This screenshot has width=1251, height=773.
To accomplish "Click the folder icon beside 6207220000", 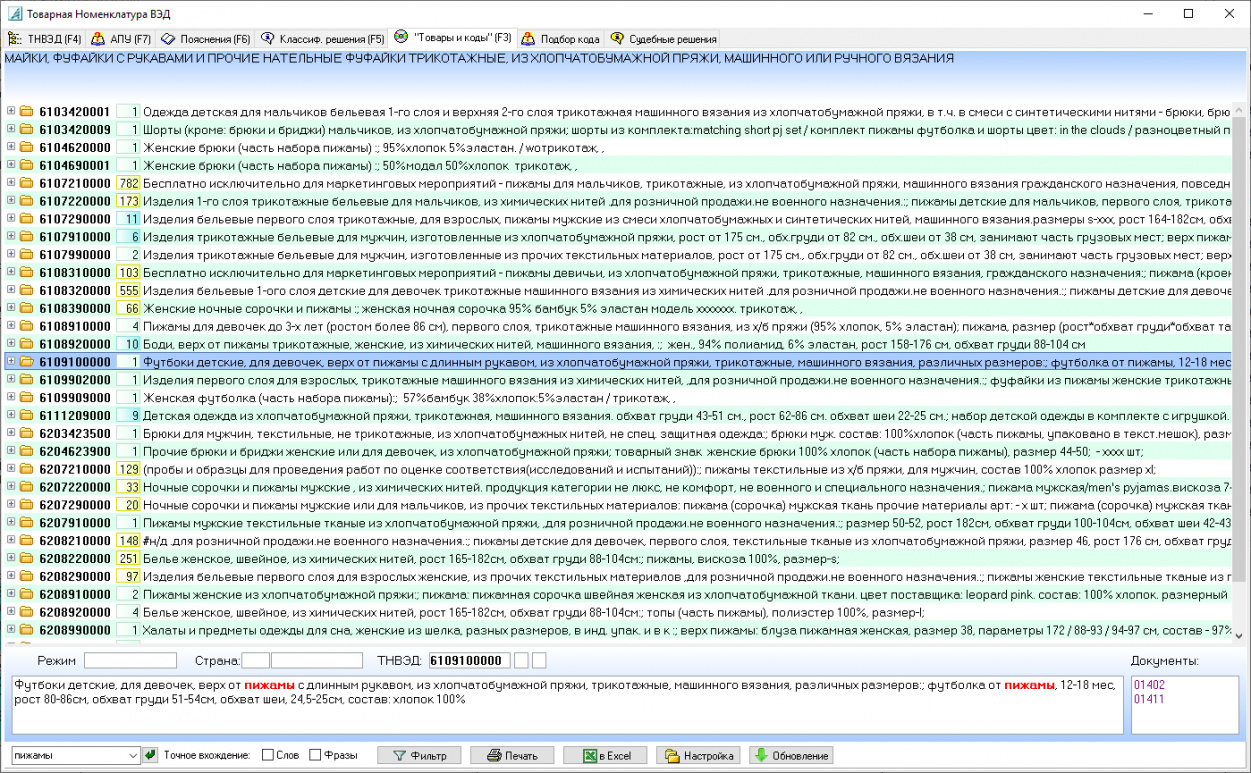I will coord(27,487).
